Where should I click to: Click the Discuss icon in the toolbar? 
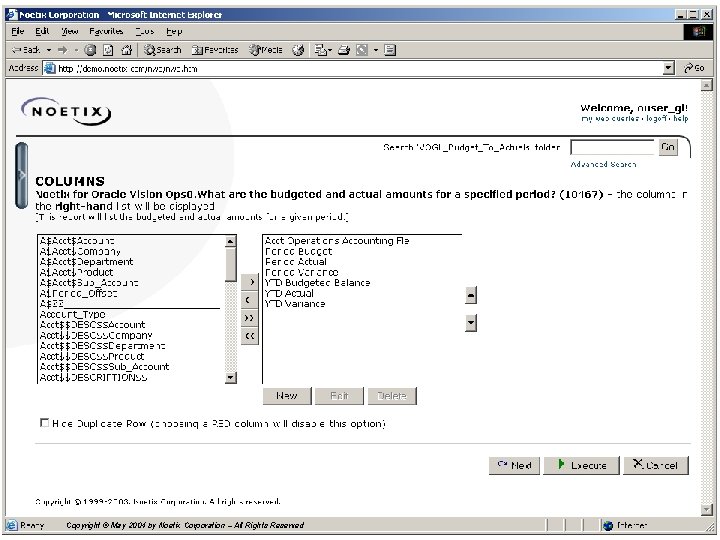(390, 50)
